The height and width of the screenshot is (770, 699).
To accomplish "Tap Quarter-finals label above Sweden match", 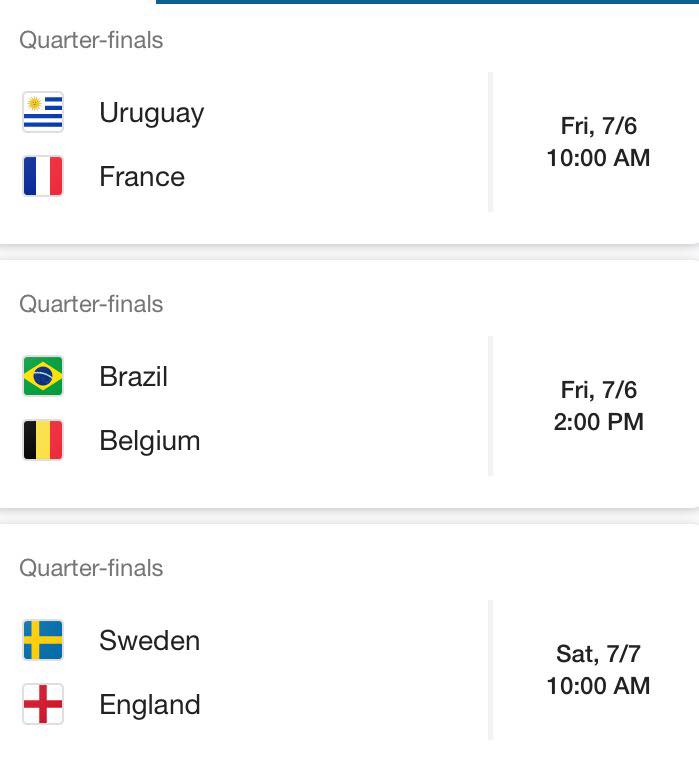I will tap(91, 568).
